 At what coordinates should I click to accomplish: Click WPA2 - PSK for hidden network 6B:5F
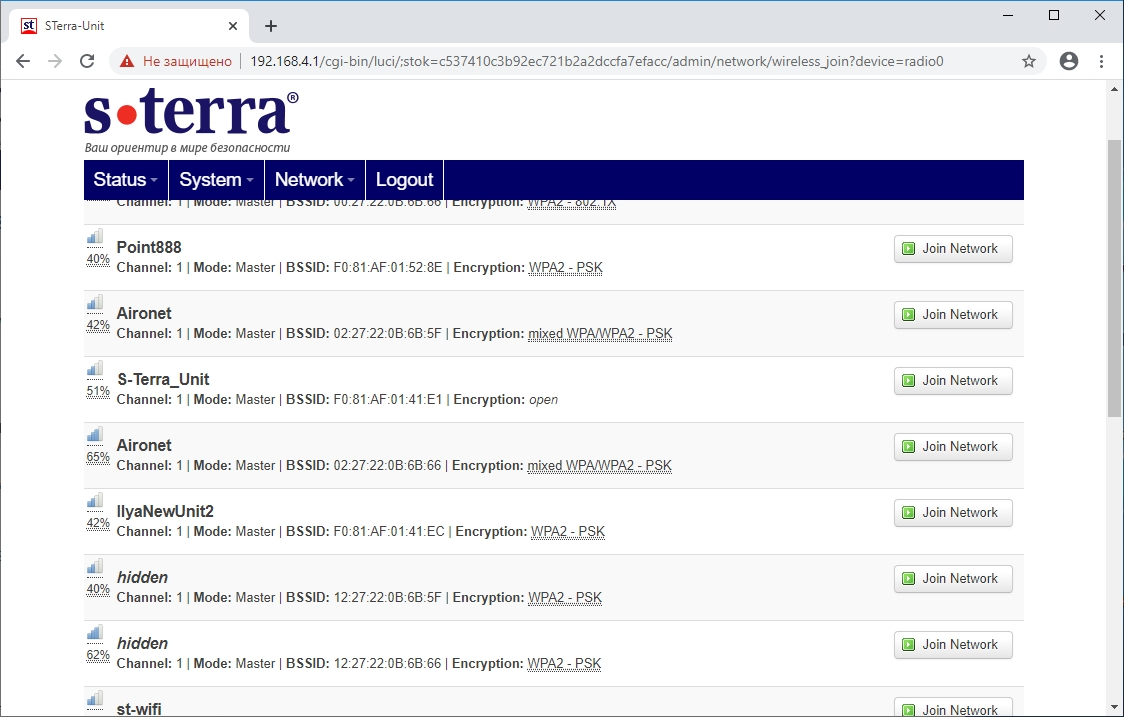[565, 597]
